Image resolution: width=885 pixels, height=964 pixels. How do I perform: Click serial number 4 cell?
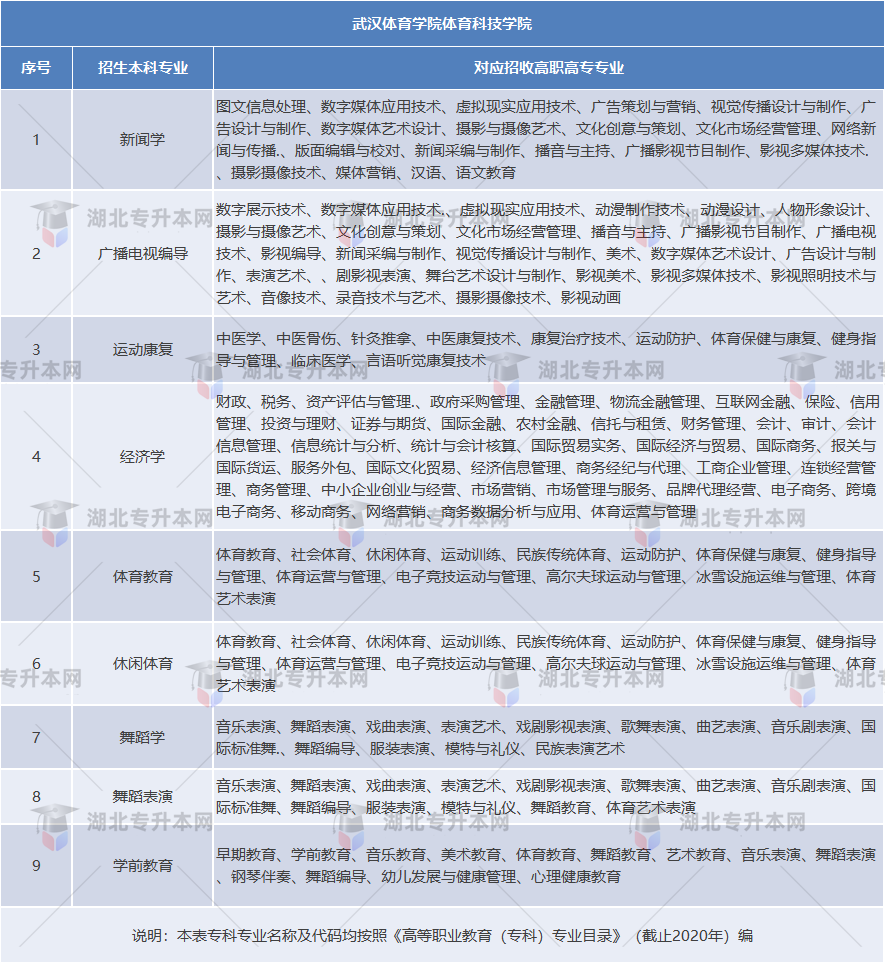point(36,457)
